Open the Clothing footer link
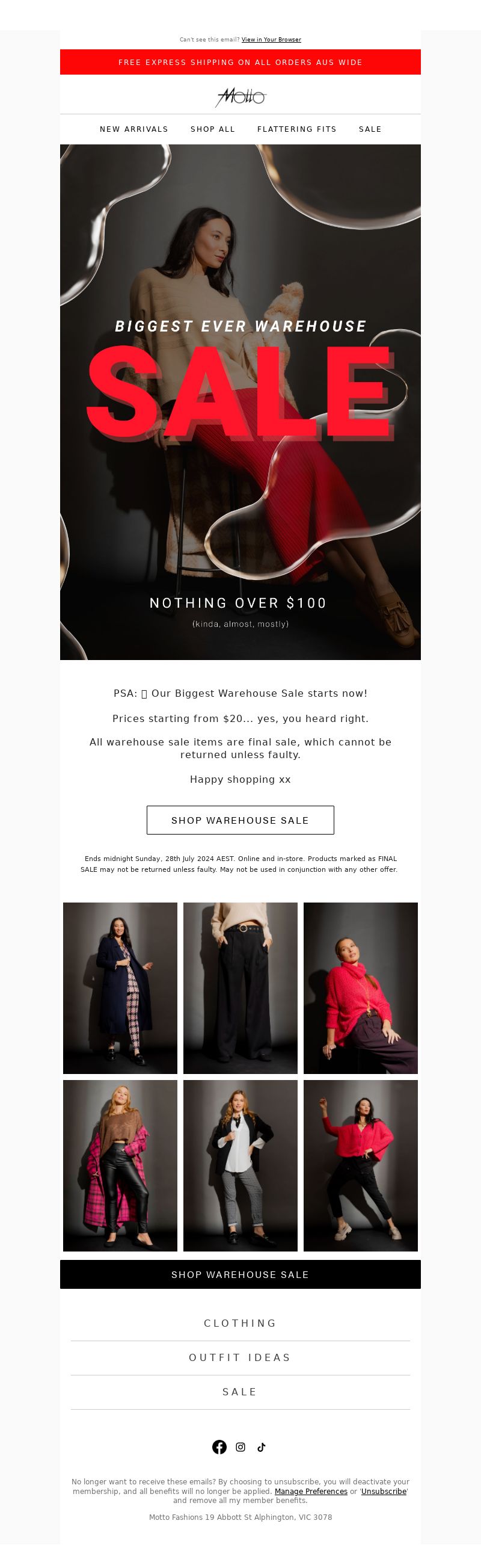Viewport: 481px width, 1568px height. pos(240,1323)
